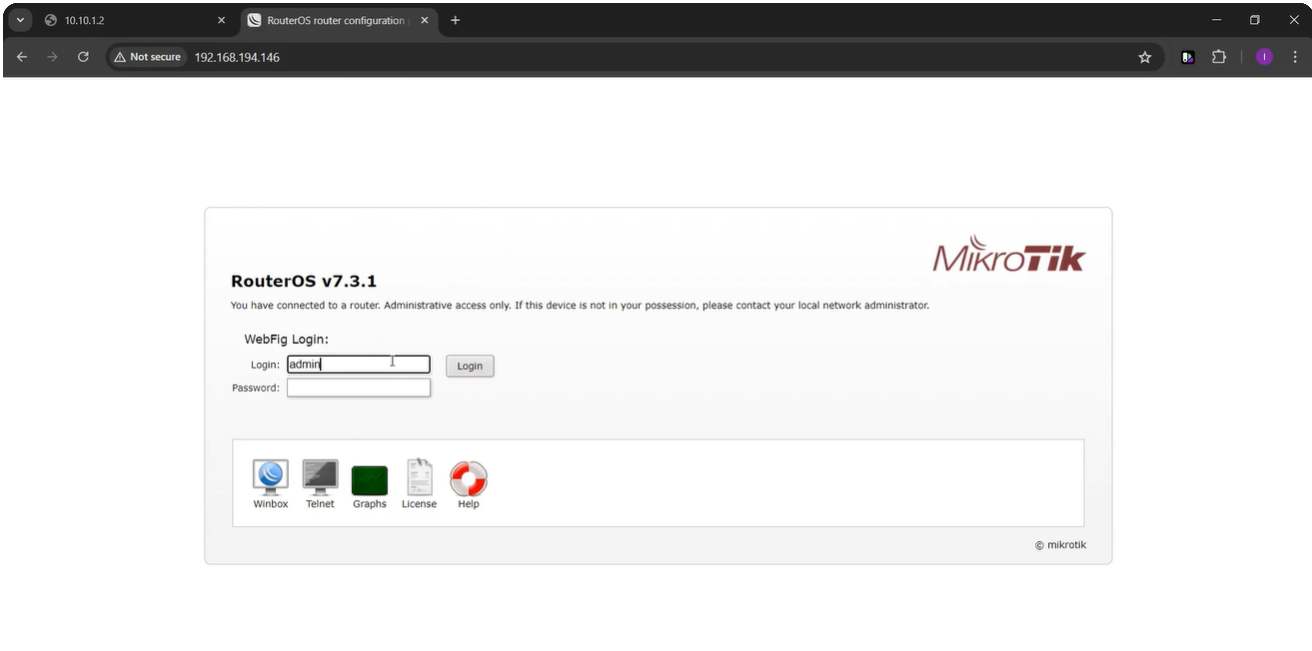
Task: Click the Telnet icon
Action: tap(320, 479)
